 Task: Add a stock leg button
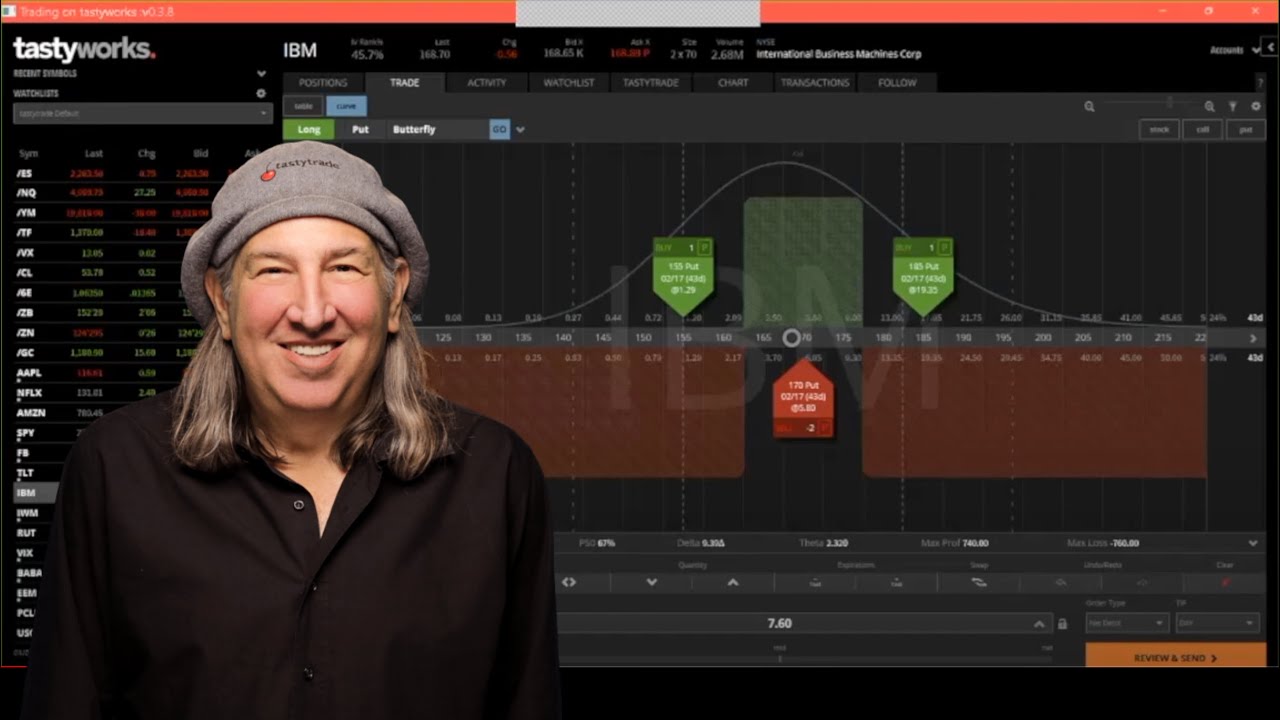tap(1159, 129)
